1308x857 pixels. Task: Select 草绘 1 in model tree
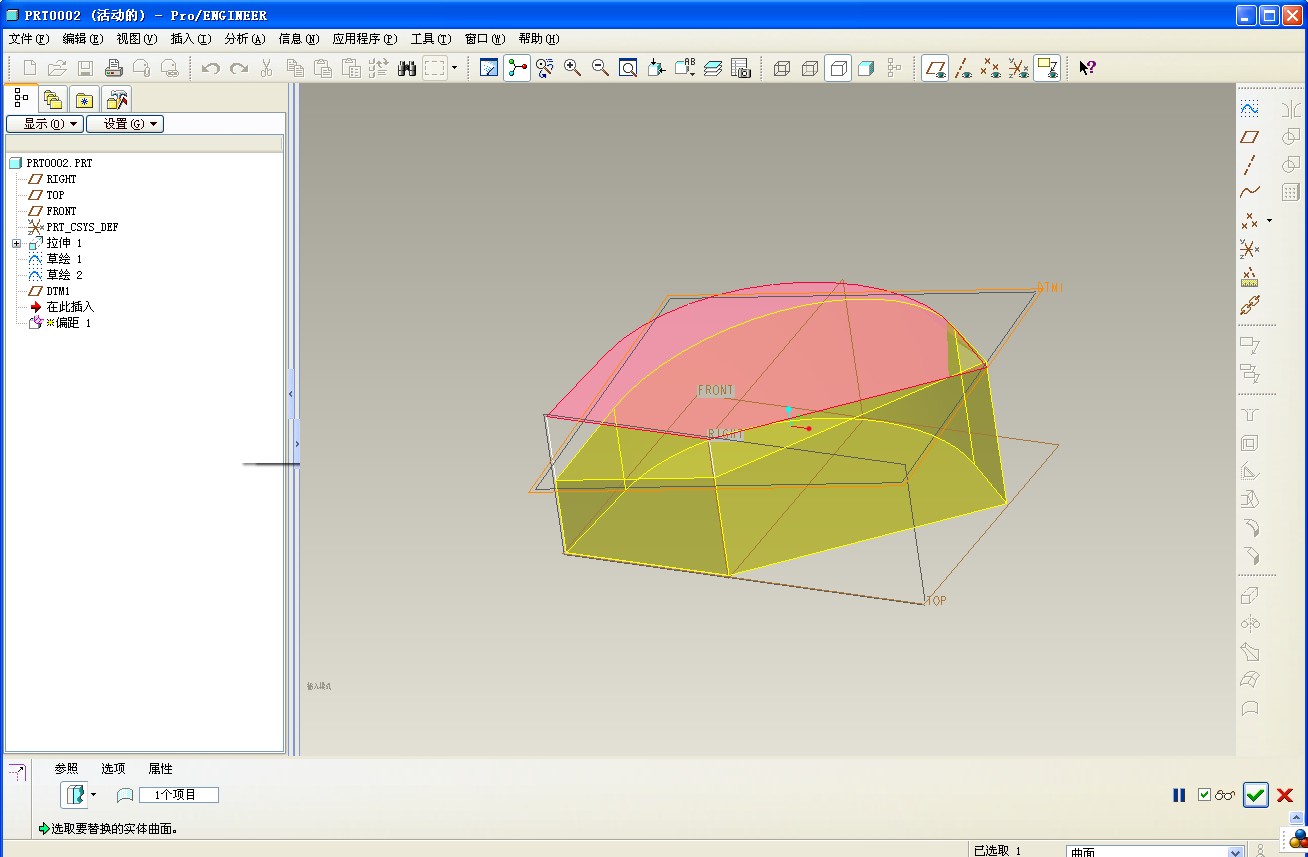[64, 259]
